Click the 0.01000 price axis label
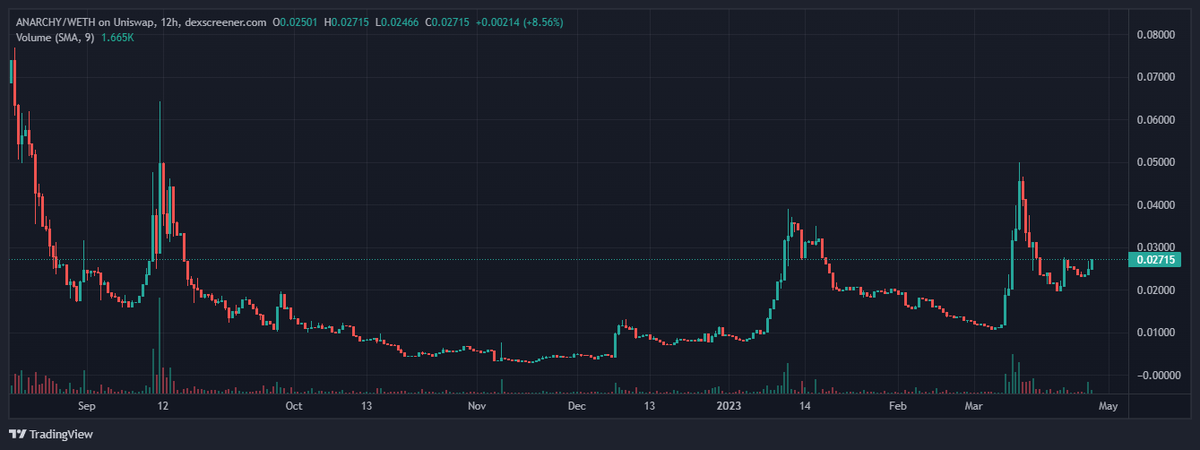This screenshot has width=1200, height=450. (1155, 332)
